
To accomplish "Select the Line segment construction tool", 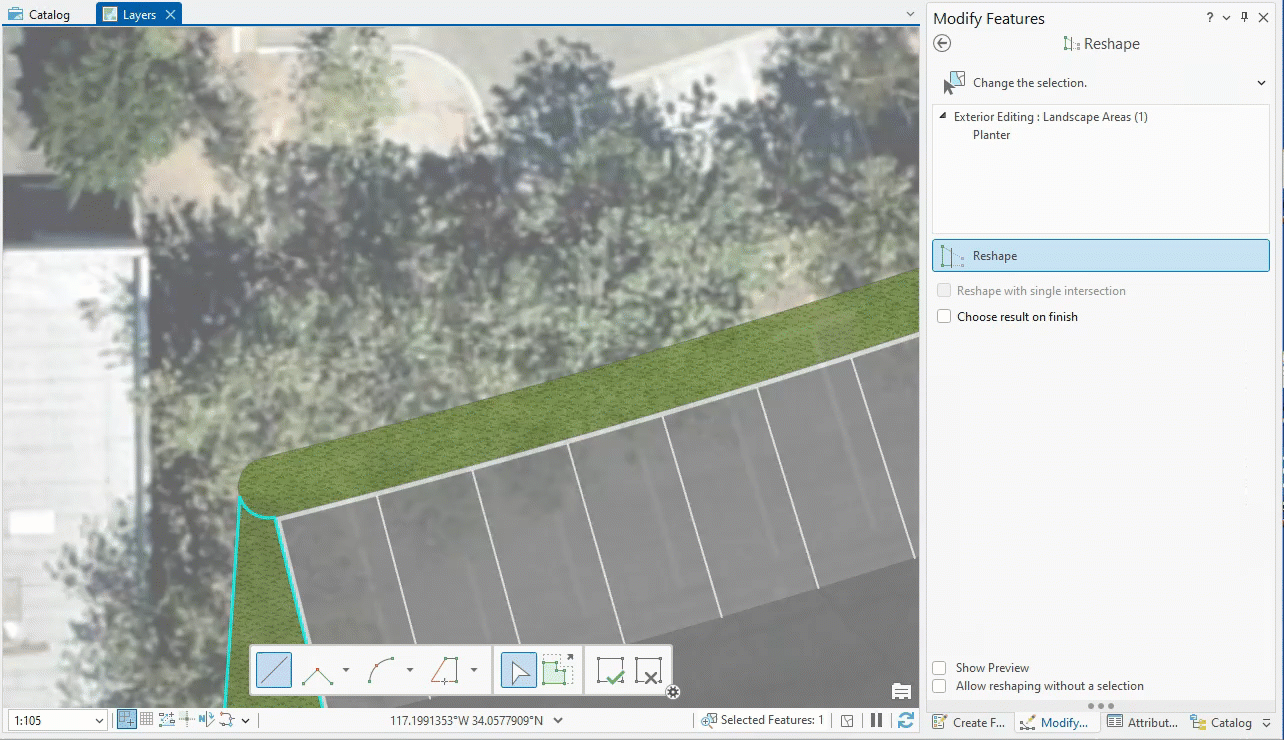I will [274, 670].
